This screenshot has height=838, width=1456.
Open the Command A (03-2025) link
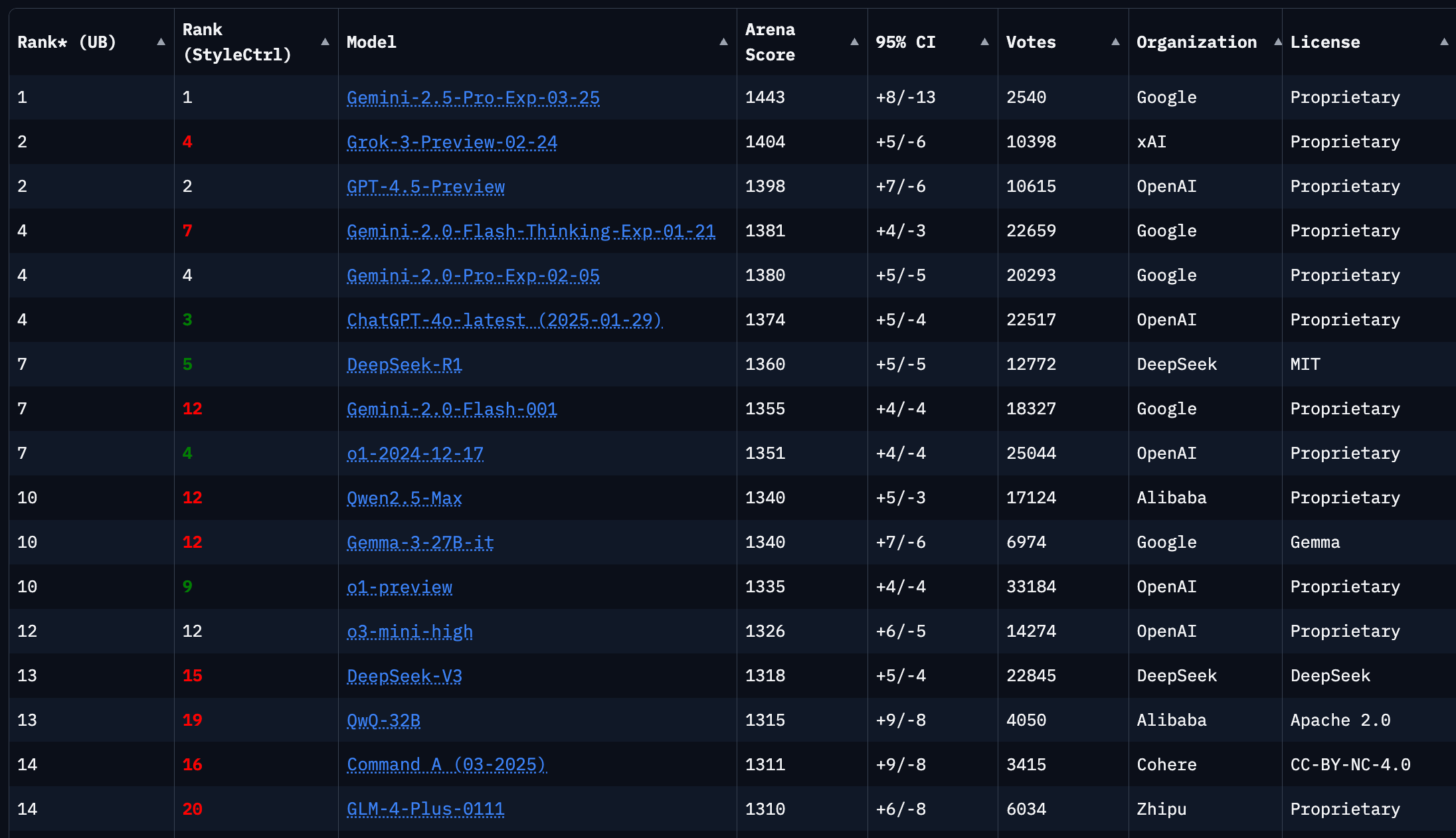tap(446, 765)
